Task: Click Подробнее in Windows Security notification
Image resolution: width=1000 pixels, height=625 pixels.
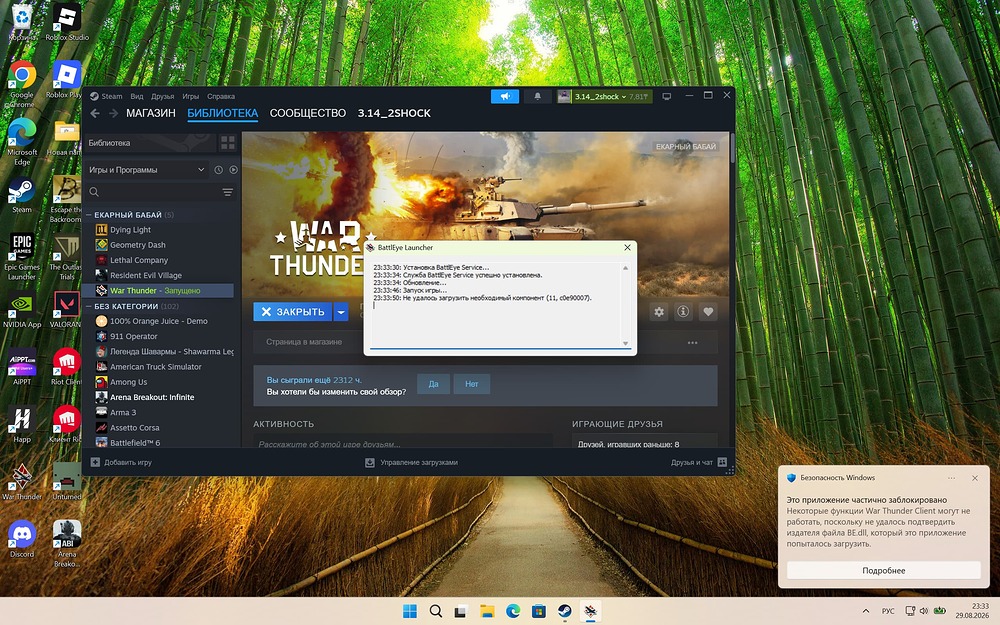Action: 883,570
